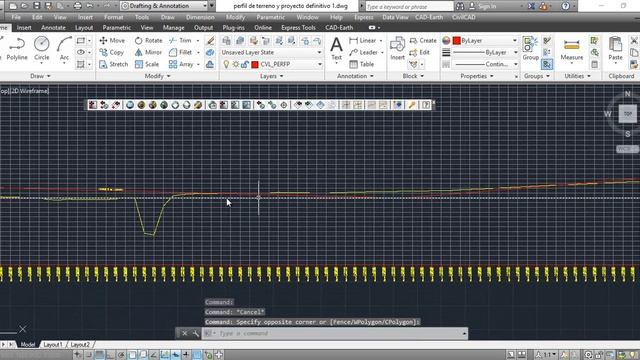The width and height of the screenshot is (640, 360).
Task: Switch to the Layout1 tab
Action: [53, 345]
